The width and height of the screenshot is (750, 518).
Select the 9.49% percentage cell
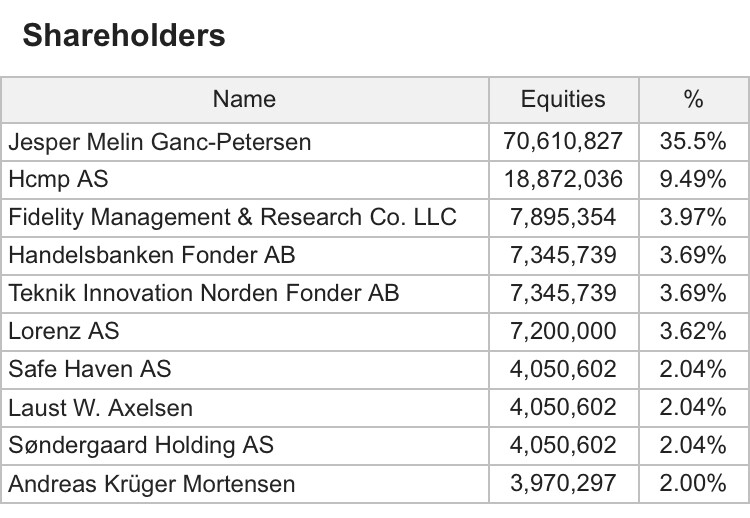coord(692,180)
